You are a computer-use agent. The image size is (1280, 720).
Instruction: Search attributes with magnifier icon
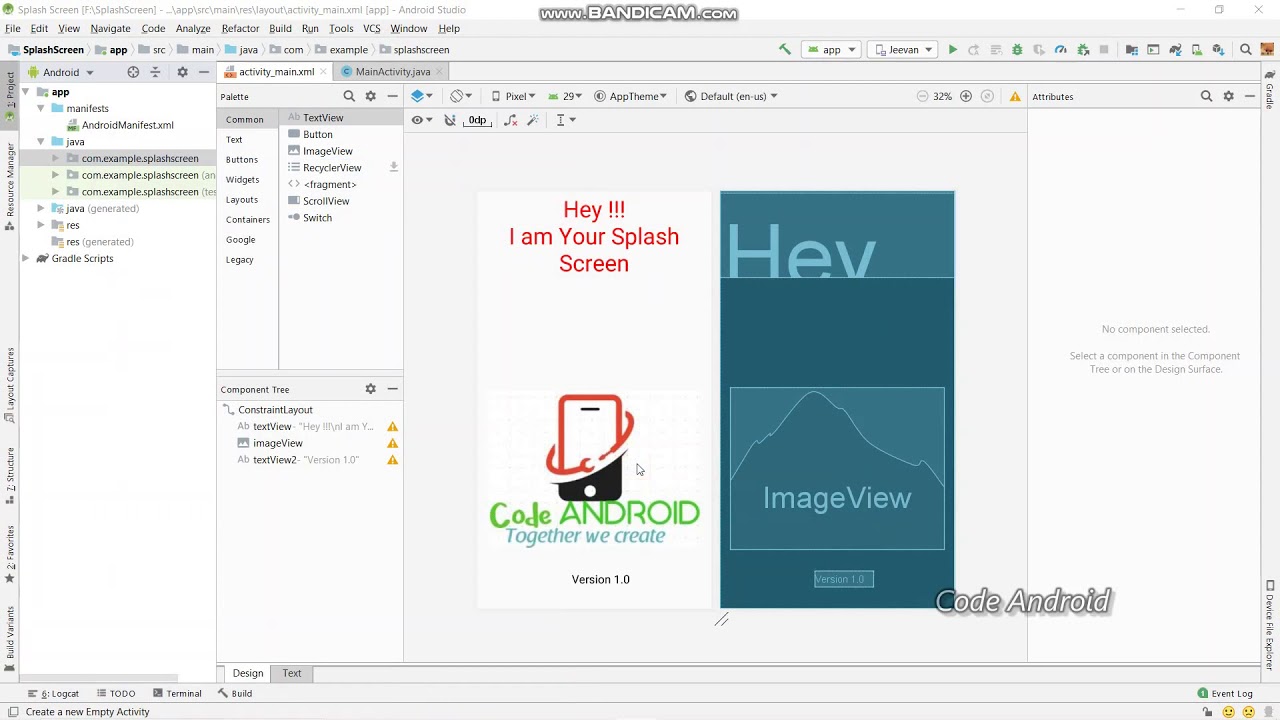coord(1206,96)
